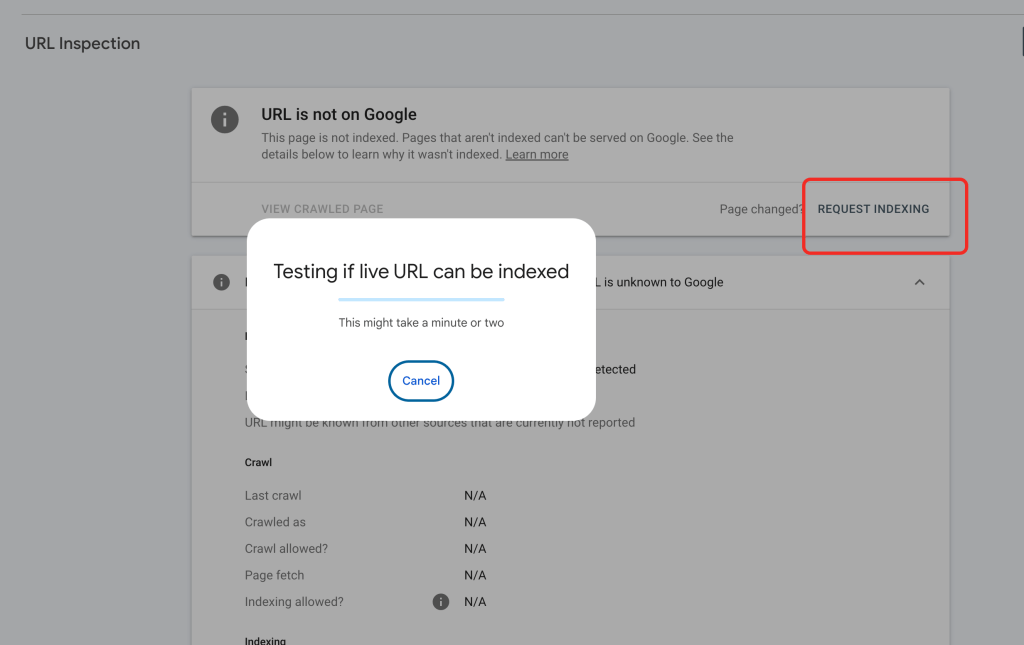Click the 'This might take a minute or two' text
The height and width of the screenshot is (645, 1024).
pos(421,323)
